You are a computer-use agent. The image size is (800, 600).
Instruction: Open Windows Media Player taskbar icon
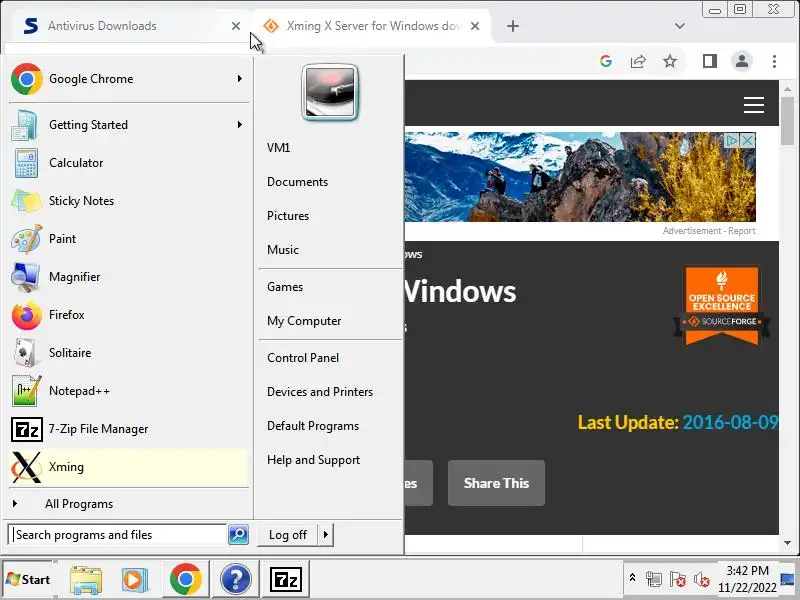click(x=135, y=580)
